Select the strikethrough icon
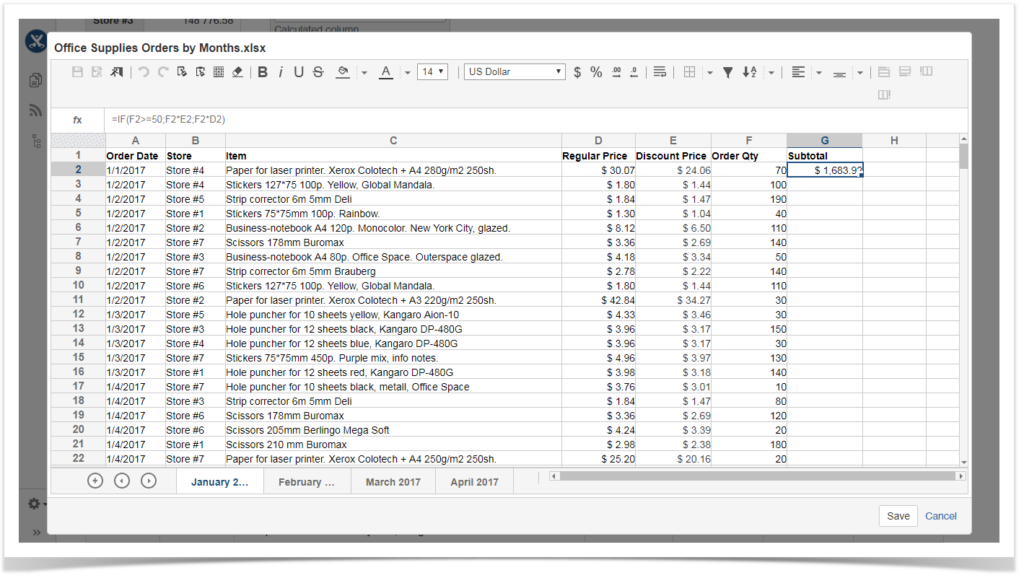The height and width of the screenshot is (578, 1024). pyautogui.click(x=318, y=71)
